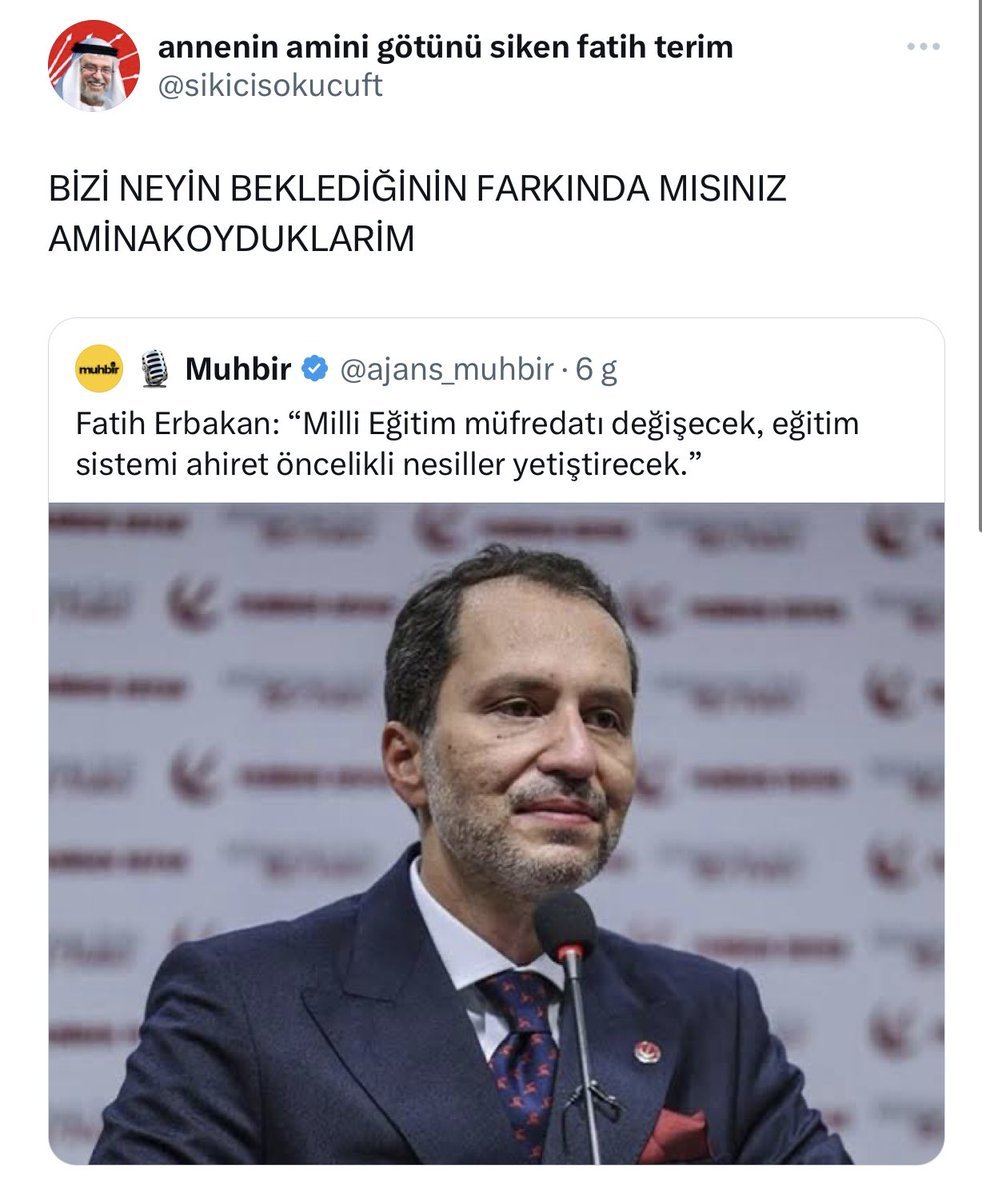Open the @ajans_muhbir handle
This screenshot has height=1200, width=982.
point(447,370)
